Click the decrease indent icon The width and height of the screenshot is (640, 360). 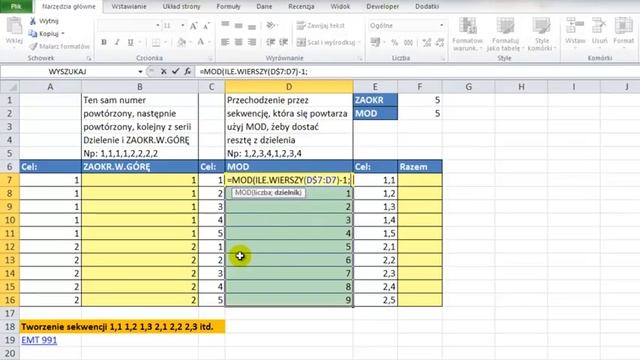click(271, 42)
